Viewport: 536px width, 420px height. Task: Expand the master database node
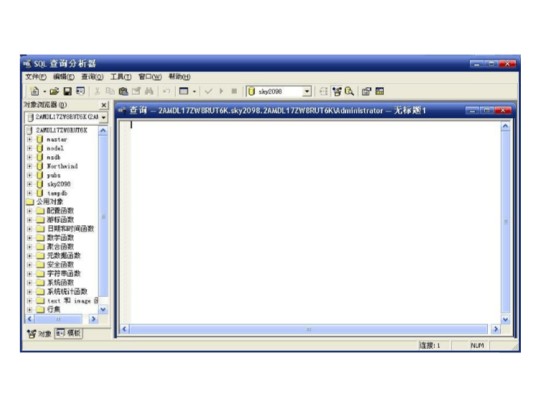tap(29, 139)
